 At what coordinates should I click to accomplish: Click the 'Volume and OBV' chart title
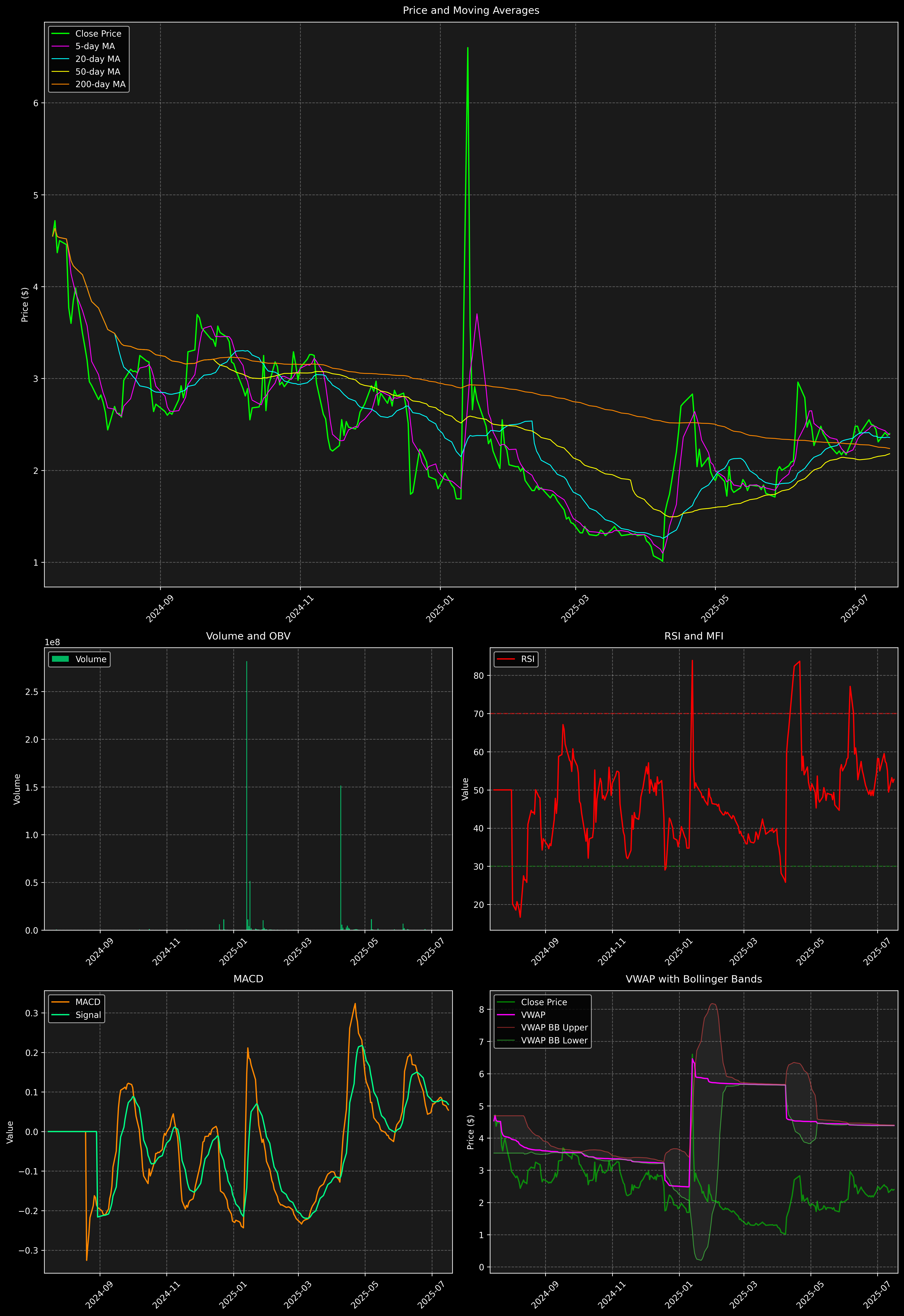[x=248, y=636]
